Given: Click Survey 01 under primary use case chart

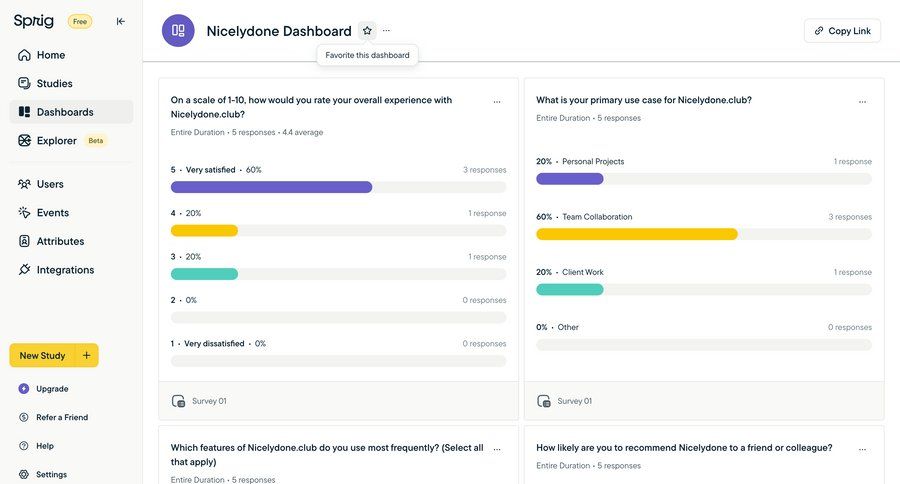Looking at the screenshot, I should (x=573, y=401).
